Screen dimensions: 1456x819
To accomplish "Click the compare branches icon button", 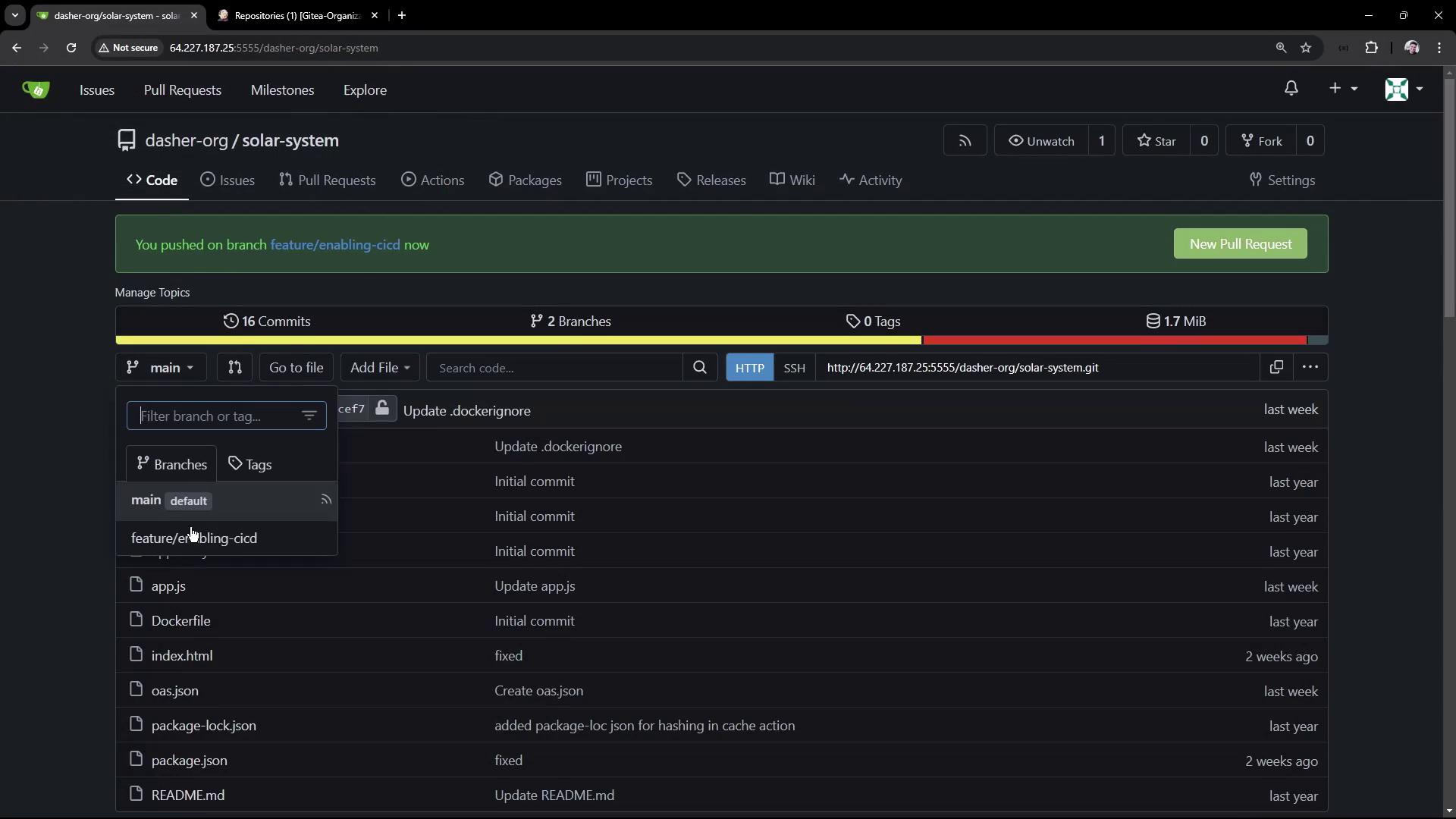I will click(234, 368).
